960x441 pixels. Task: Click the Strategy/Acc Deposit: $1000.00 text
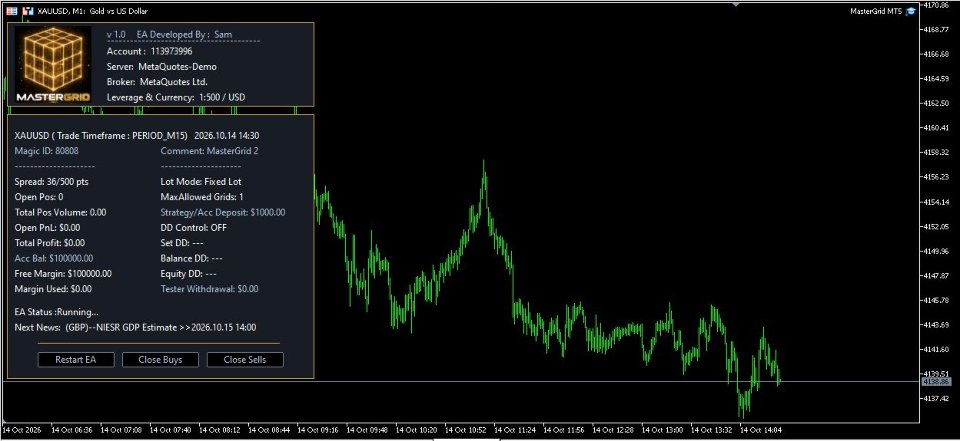click(223, 212)
